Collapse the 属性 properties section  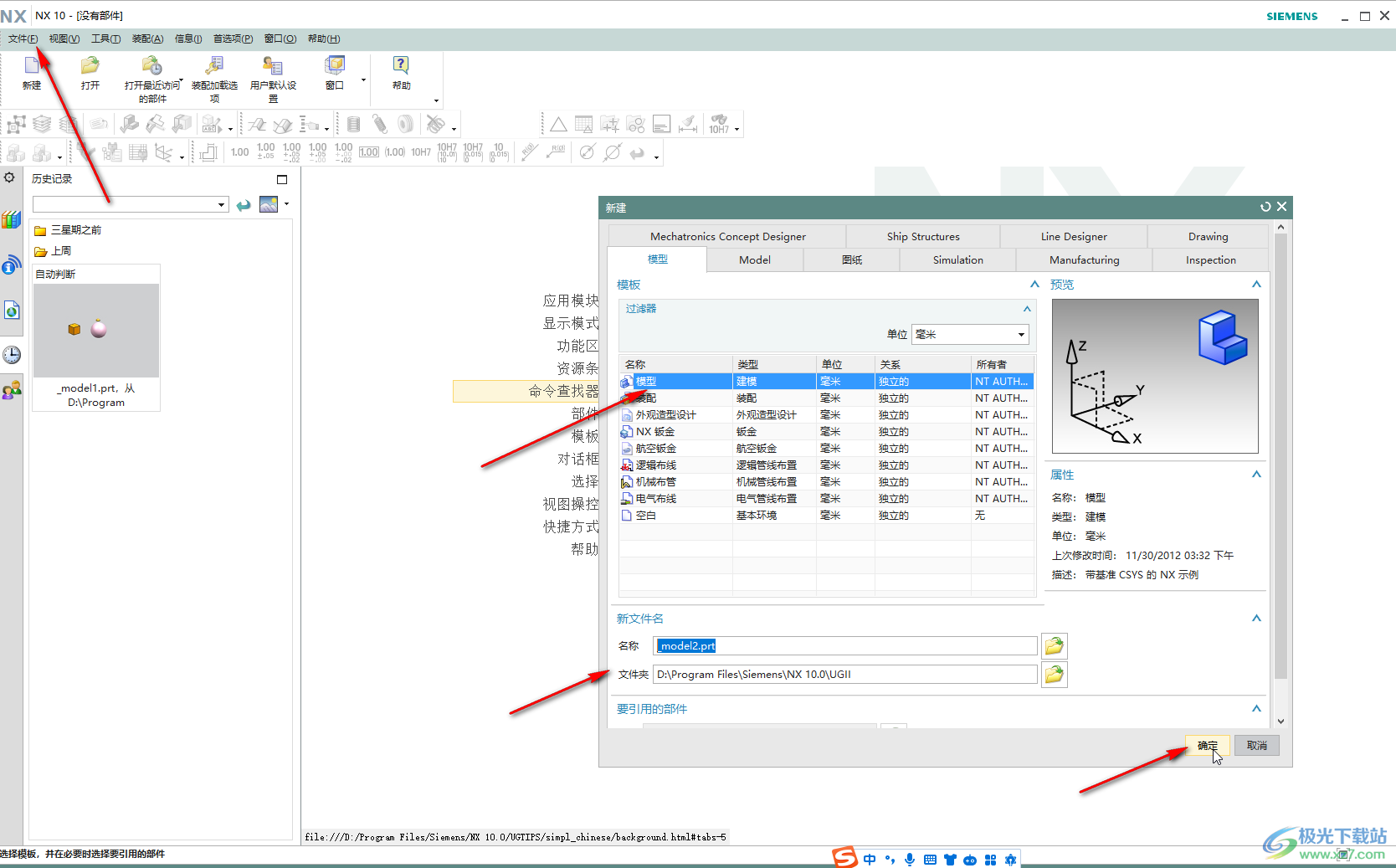1256,475
